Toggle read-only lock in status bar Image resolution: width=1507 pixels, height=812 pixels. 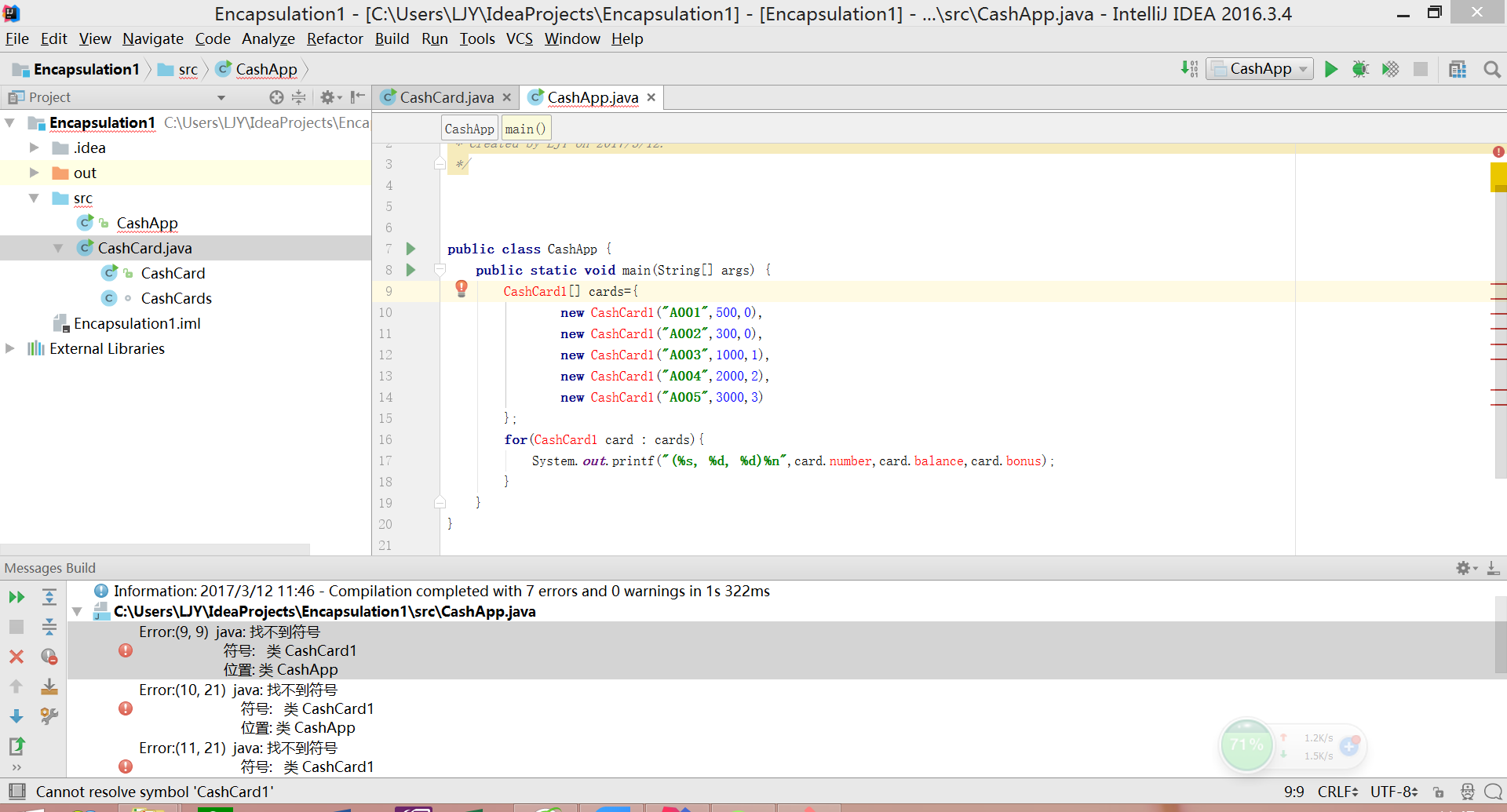coord(1438,792)
